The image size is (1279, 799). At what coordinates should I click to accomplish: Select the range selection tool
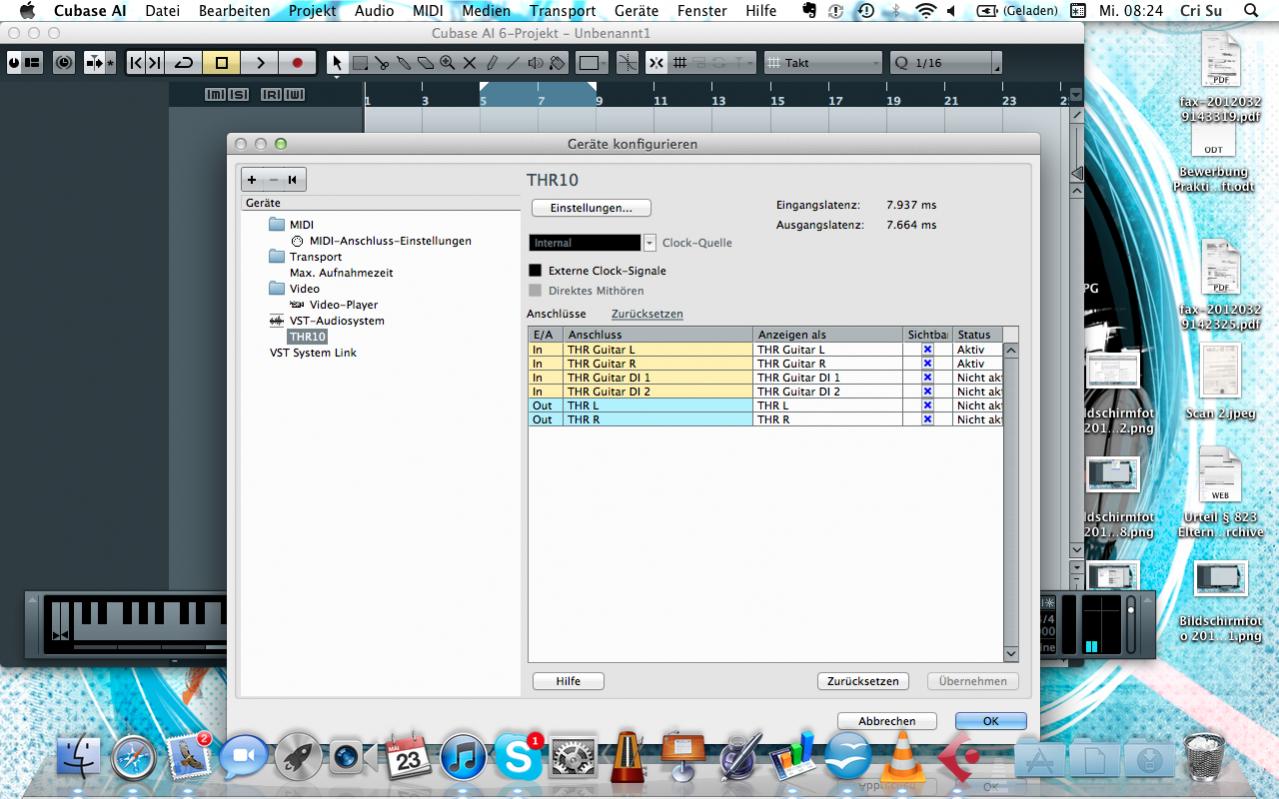tap(360, 62)
